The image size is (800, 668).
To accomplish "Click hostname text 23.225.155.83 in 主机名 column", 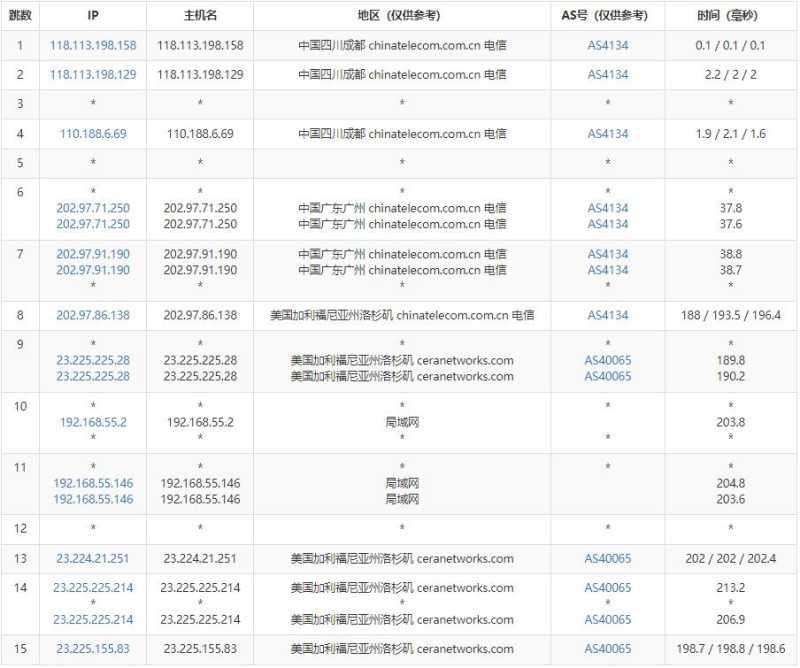I will click(200, 649).
